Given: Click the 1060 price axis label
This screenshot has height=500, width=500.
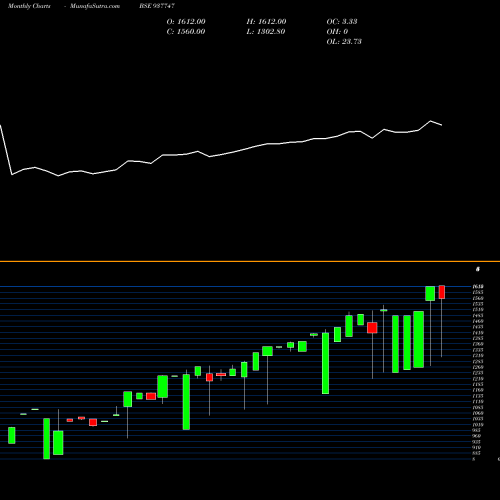Looking at the screenshot, I should coord(478,413).
